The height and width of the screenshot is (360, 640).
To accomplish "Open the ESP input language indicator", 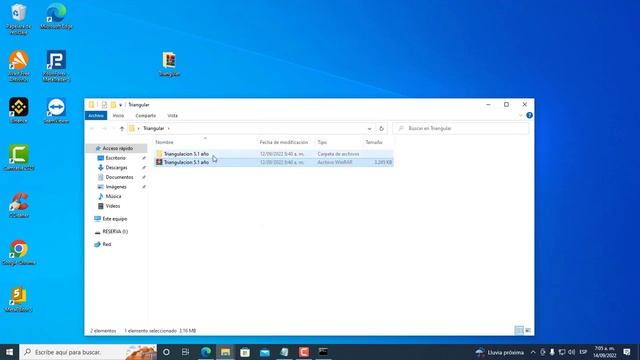I will pos(583,352).
